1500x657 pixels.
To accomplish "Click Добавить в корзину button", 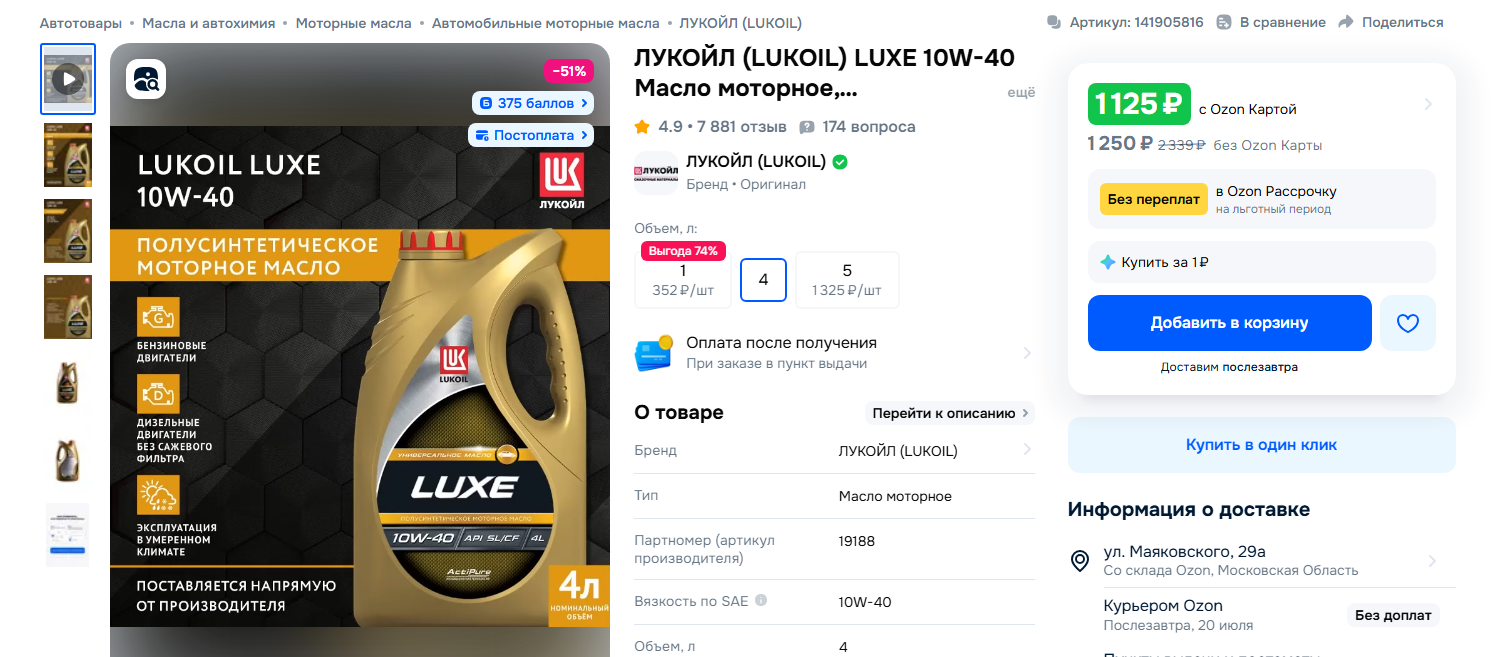I will (1230, 323).
